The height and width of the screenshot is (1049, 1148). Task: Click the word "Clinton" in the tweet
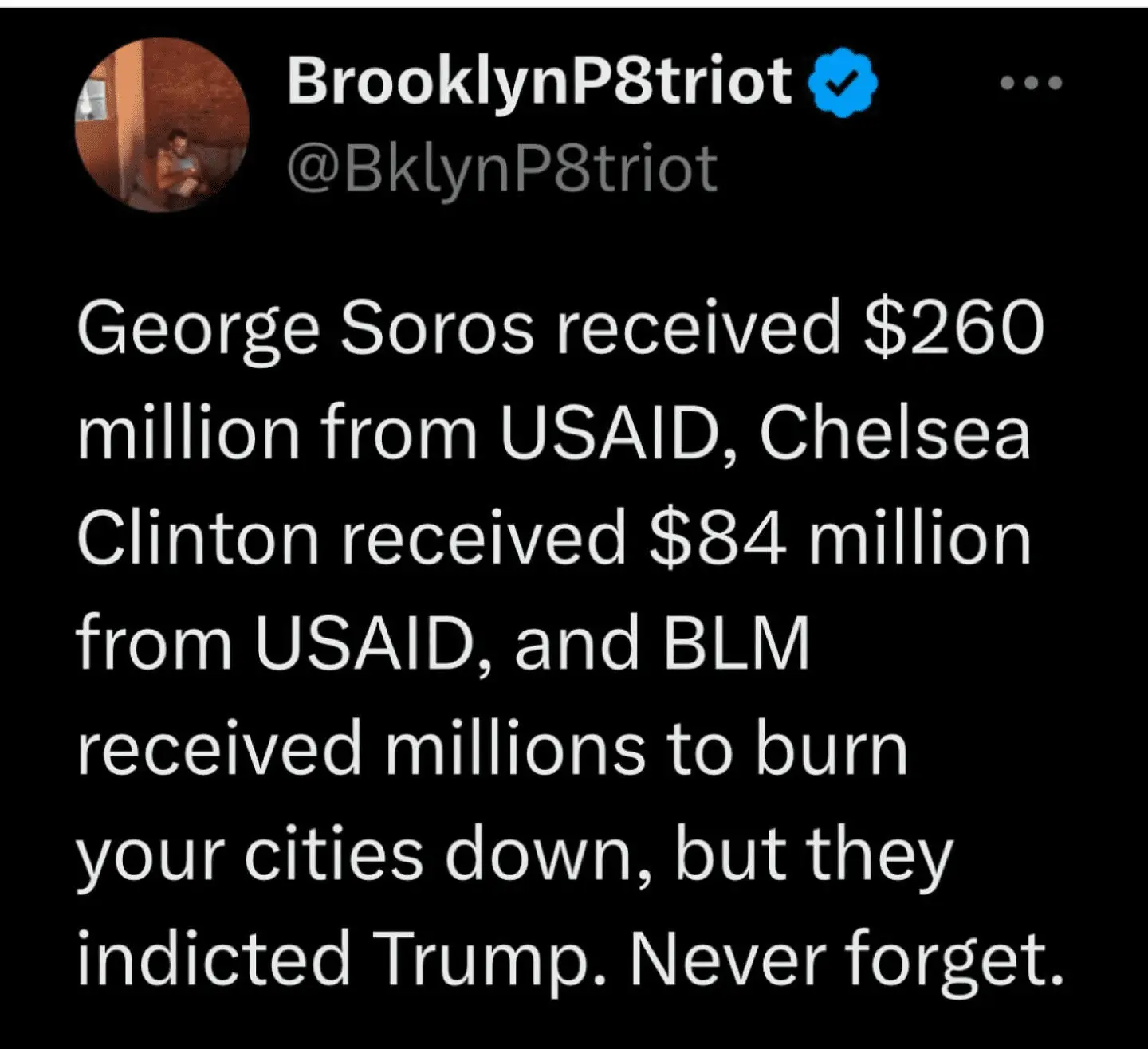tap(198, 538)
